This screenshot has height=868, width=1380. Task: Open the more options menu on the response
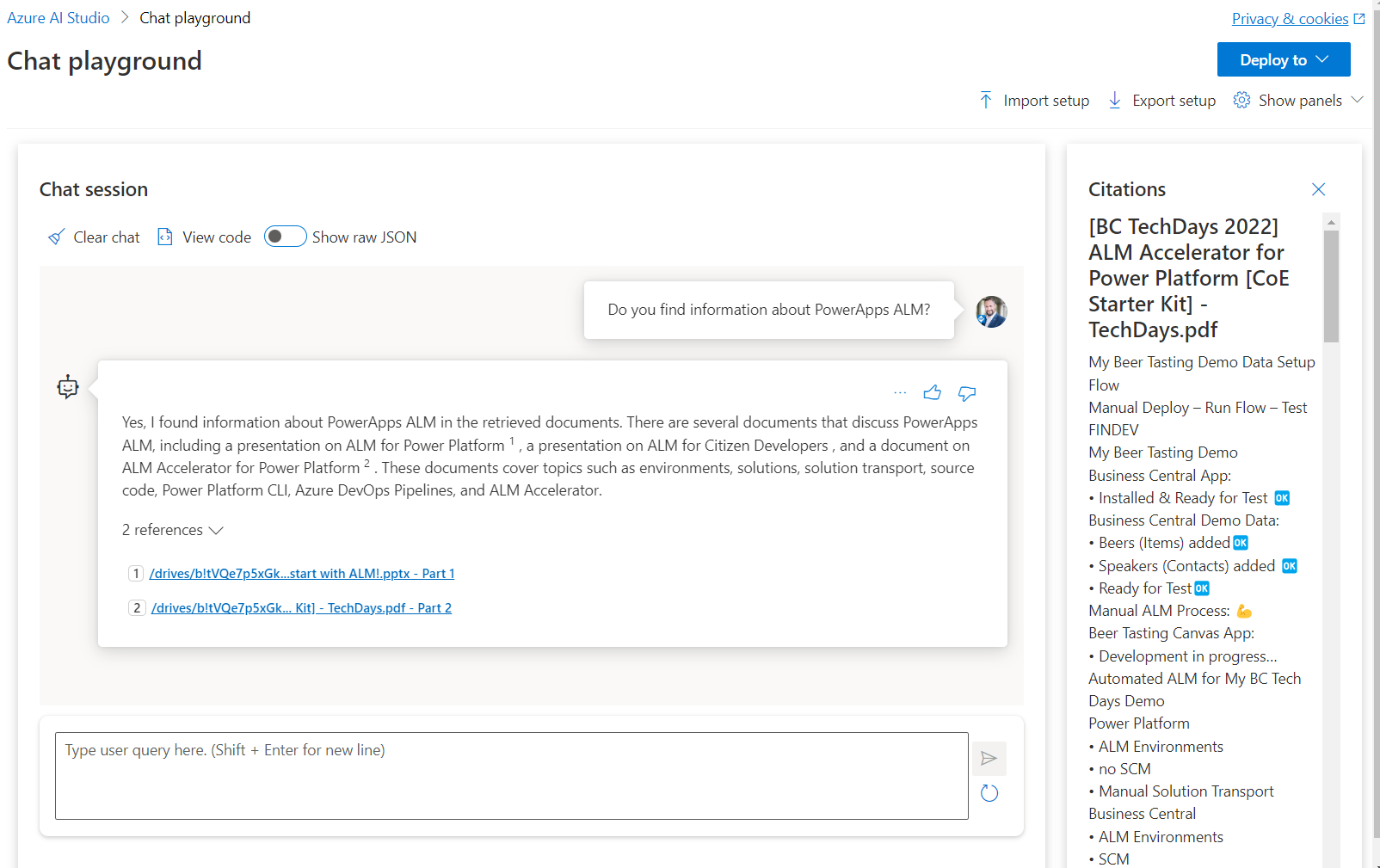[x=899, y=392]
